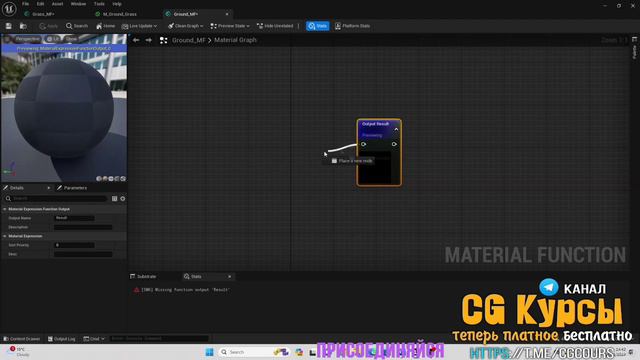Screen dimensions: 640x360
Task: Navigate back in graph history
Action: (x=136, y=40)
